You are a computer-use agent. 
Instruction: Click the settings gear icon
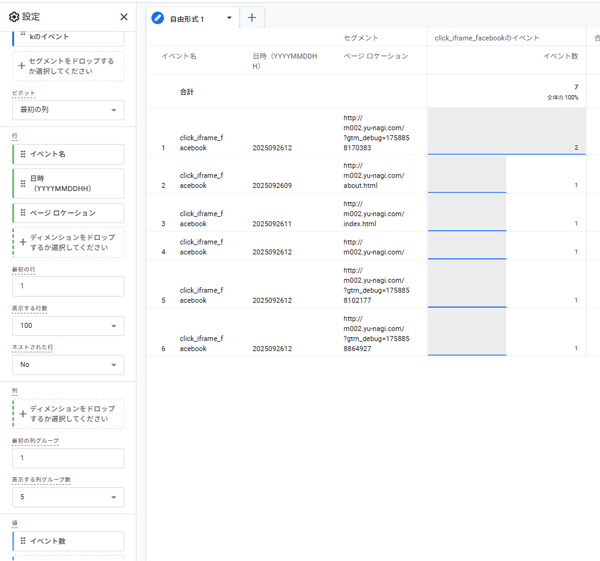(13, 17)
